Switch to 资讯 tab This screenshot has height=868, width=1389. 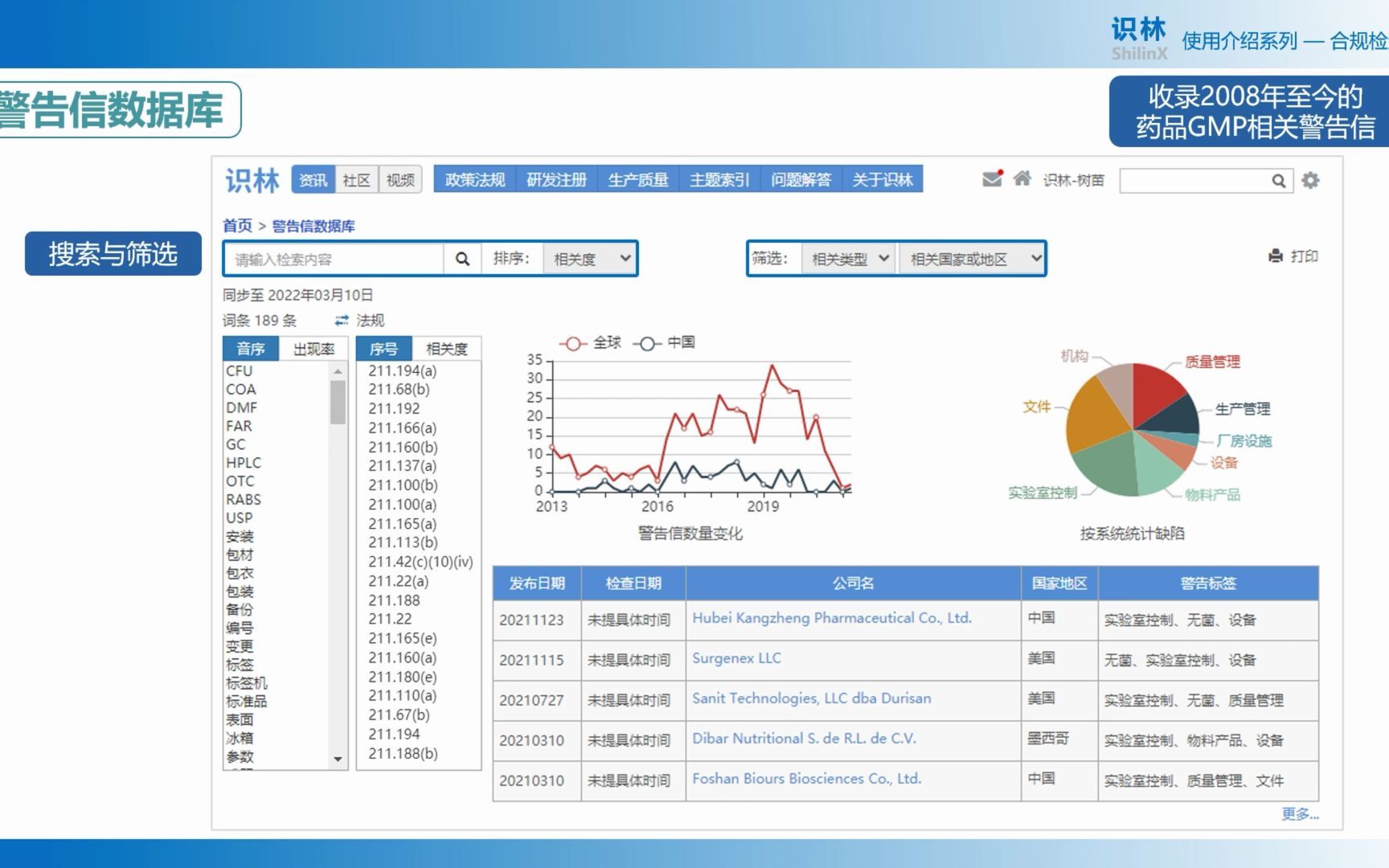pos(313,180)
